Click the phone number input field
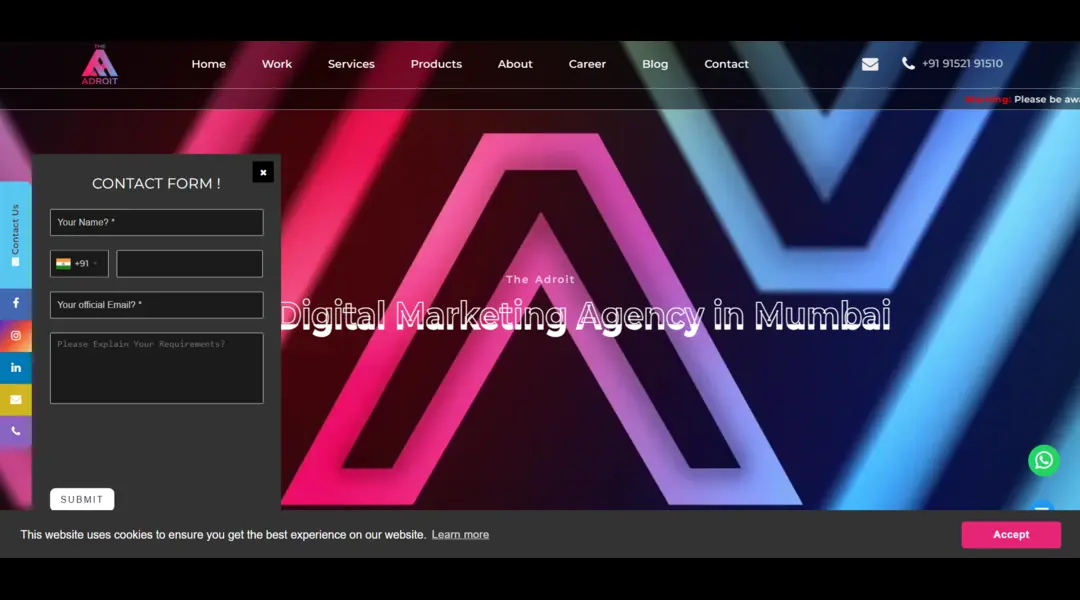 pos(189,264)
